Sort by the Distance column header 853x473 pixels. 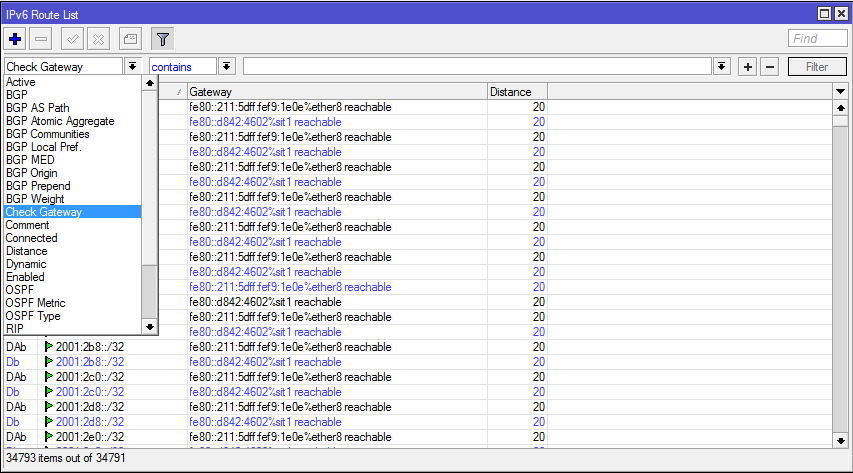(516, 91)
